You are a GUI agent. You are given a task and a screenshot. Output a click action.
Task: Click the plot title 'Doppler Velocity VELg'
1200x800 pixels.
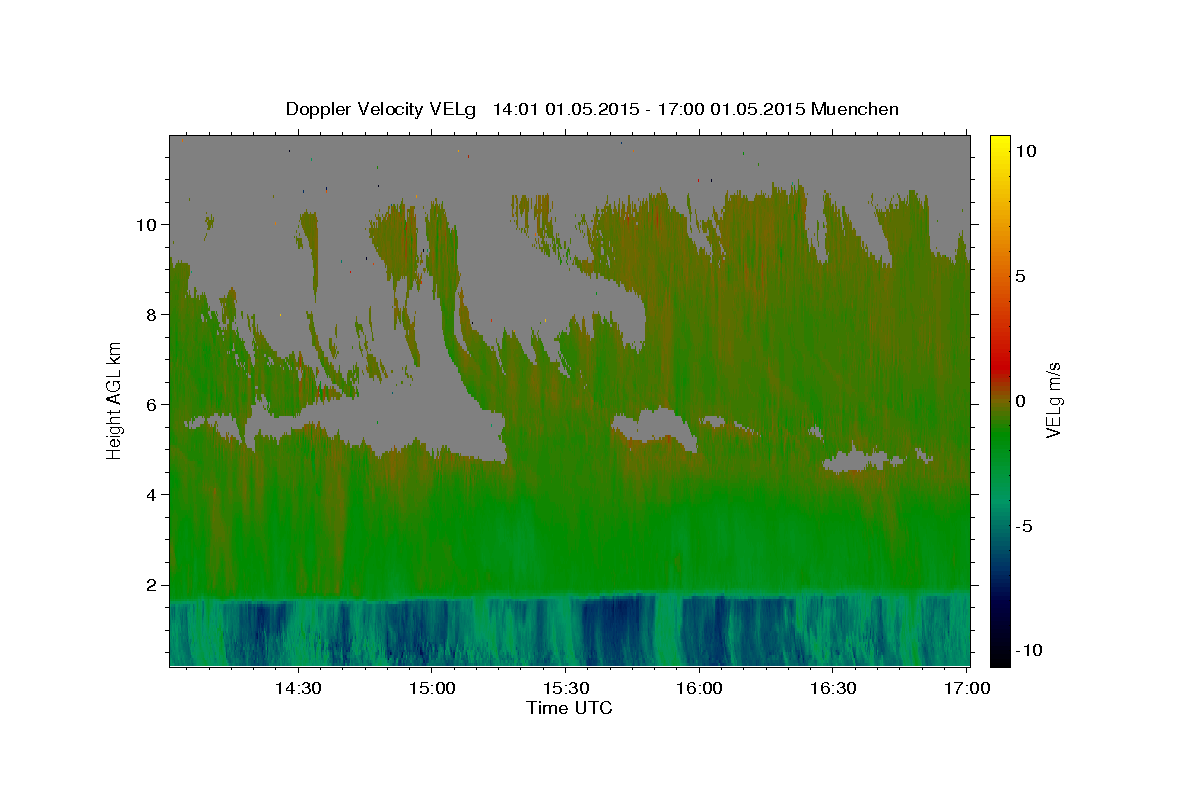(381, 109)
